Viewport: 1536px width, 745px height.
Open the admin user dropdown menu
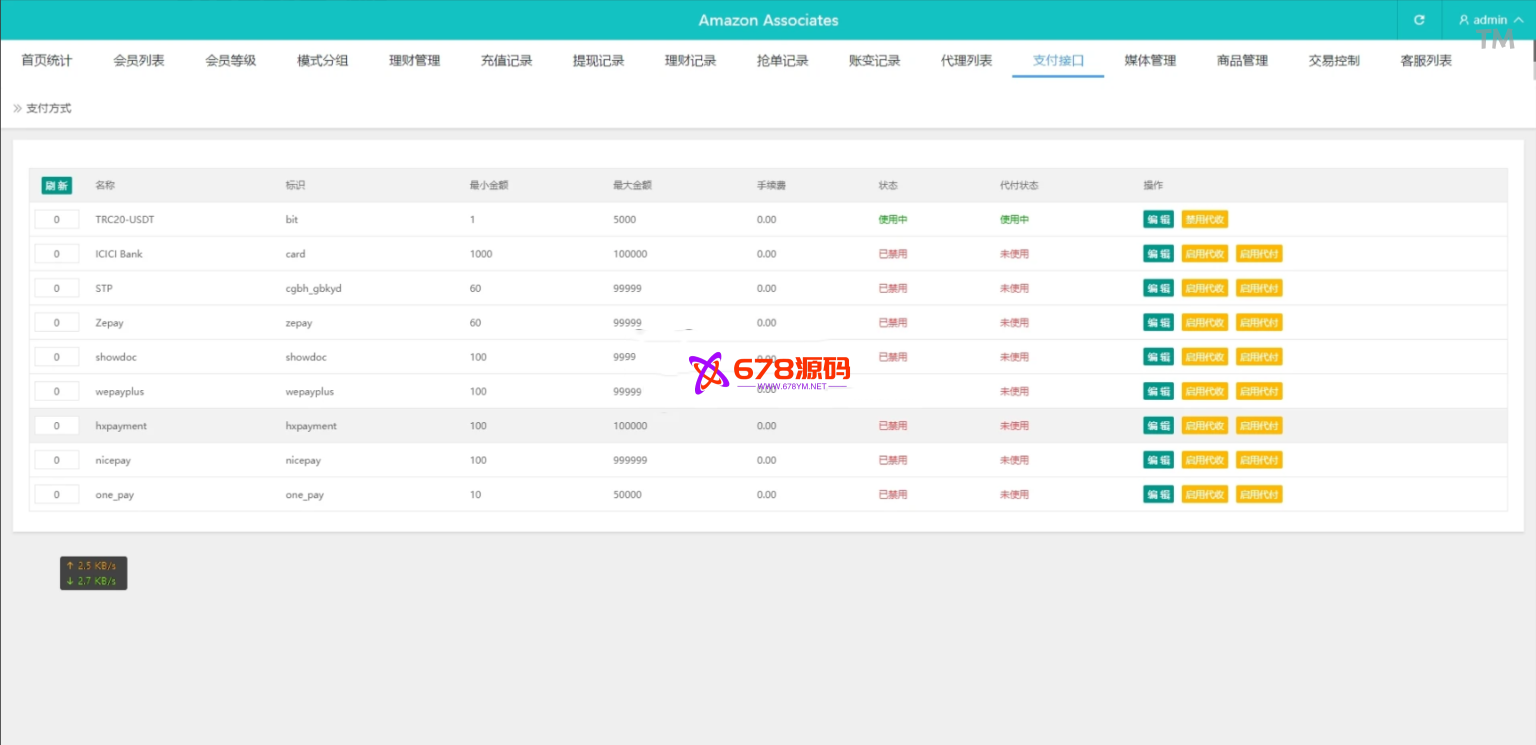click(1490, 20)
